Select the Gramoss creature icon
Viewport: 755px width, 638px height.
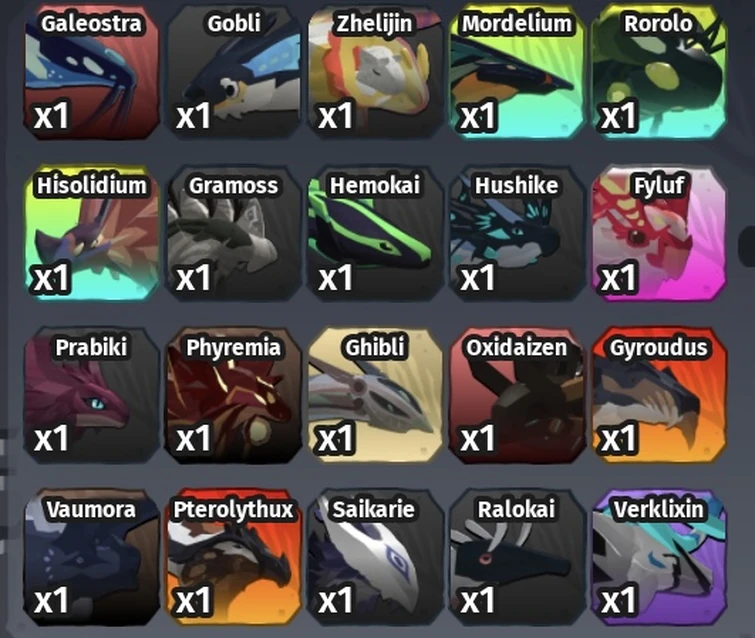pos(234,234)
